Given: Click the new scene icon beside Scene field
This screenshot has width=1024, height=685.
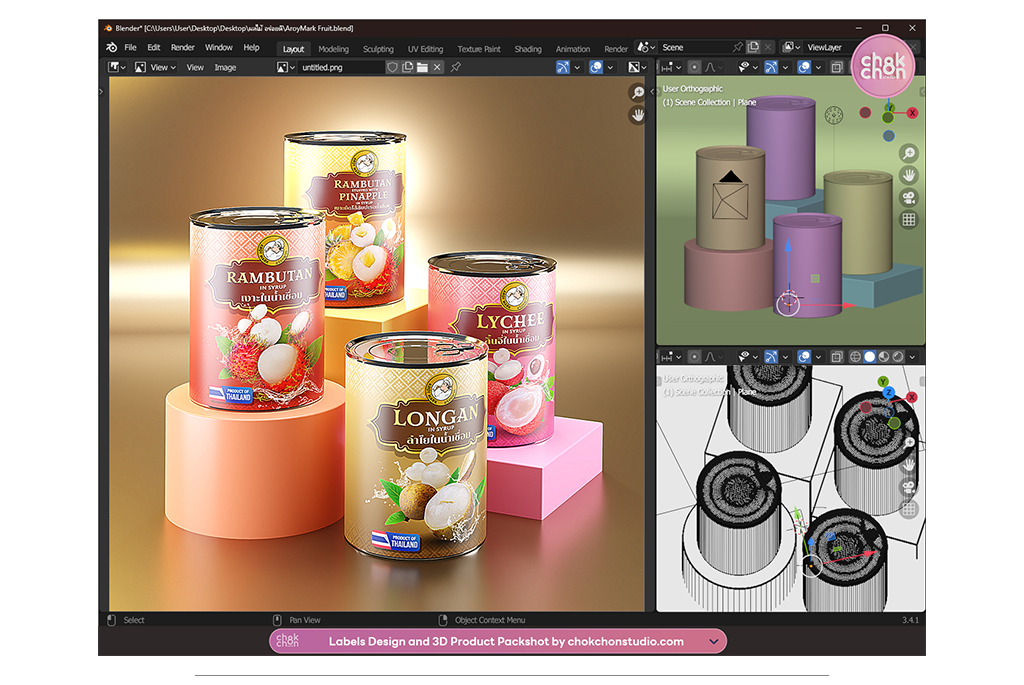Looking at the screenshot, I should tap(754, 47).
